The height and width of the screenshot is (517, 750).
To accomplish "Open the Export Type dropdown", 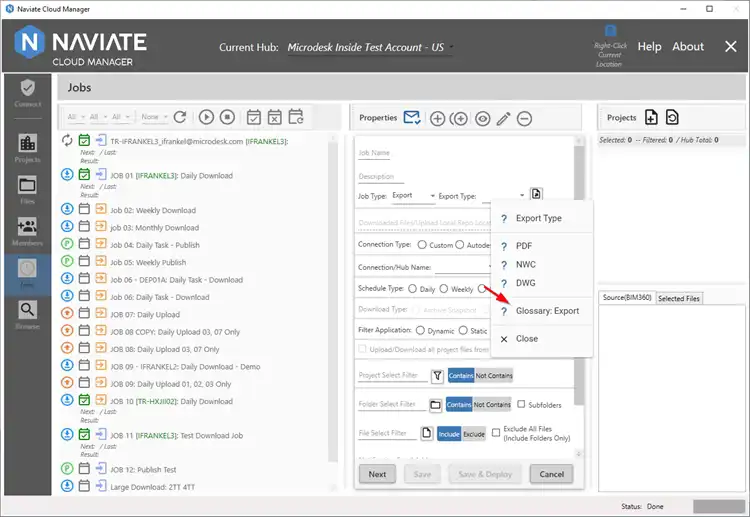I will pyautogui.click(x=503, y=196).
